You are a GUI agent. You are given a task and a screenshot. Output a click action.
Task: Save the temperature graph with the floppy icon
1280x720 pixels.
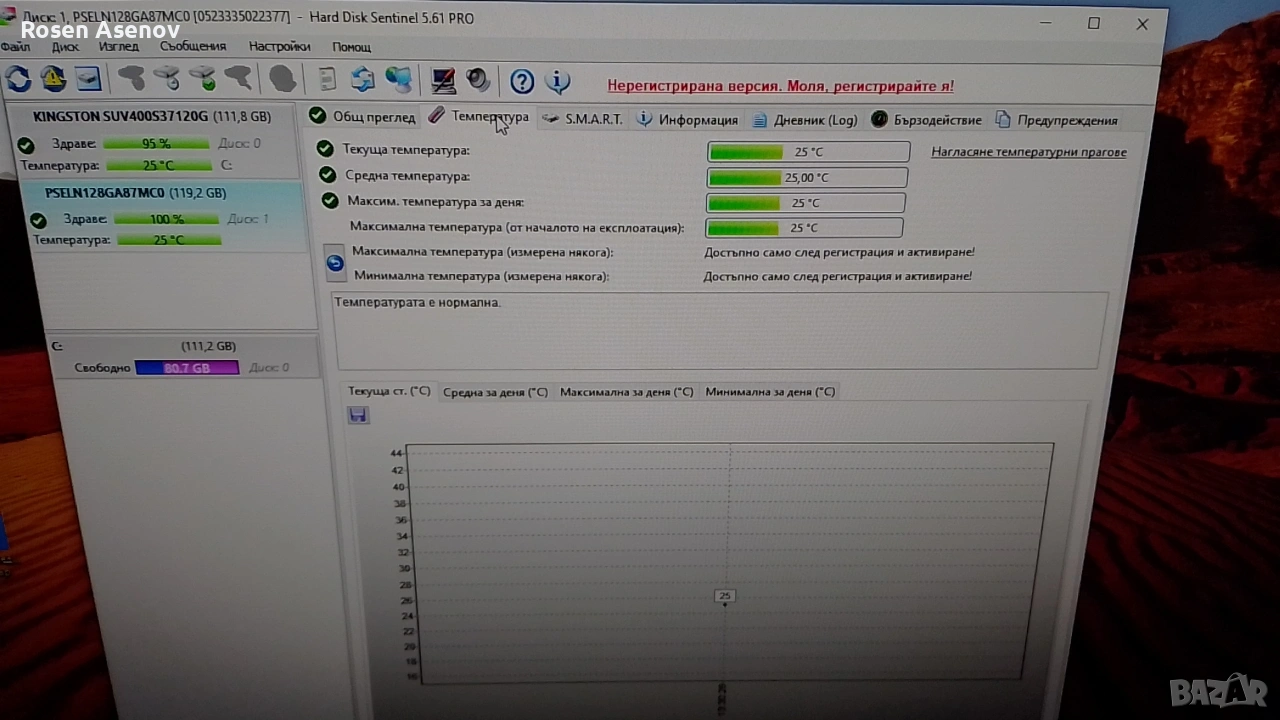[x=358, y=415]
